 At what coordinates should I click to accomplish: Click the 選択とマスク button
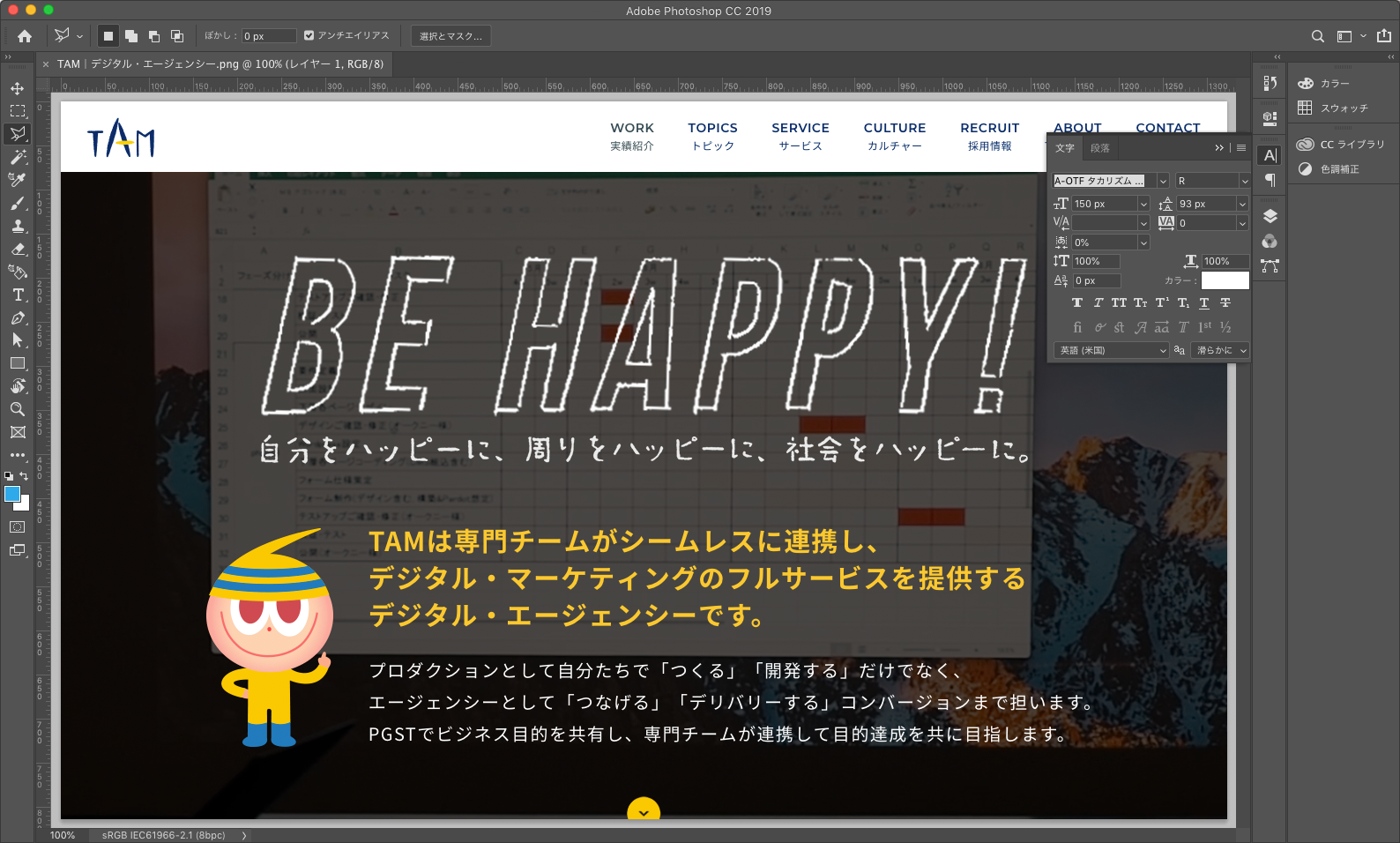coord(451,36)
